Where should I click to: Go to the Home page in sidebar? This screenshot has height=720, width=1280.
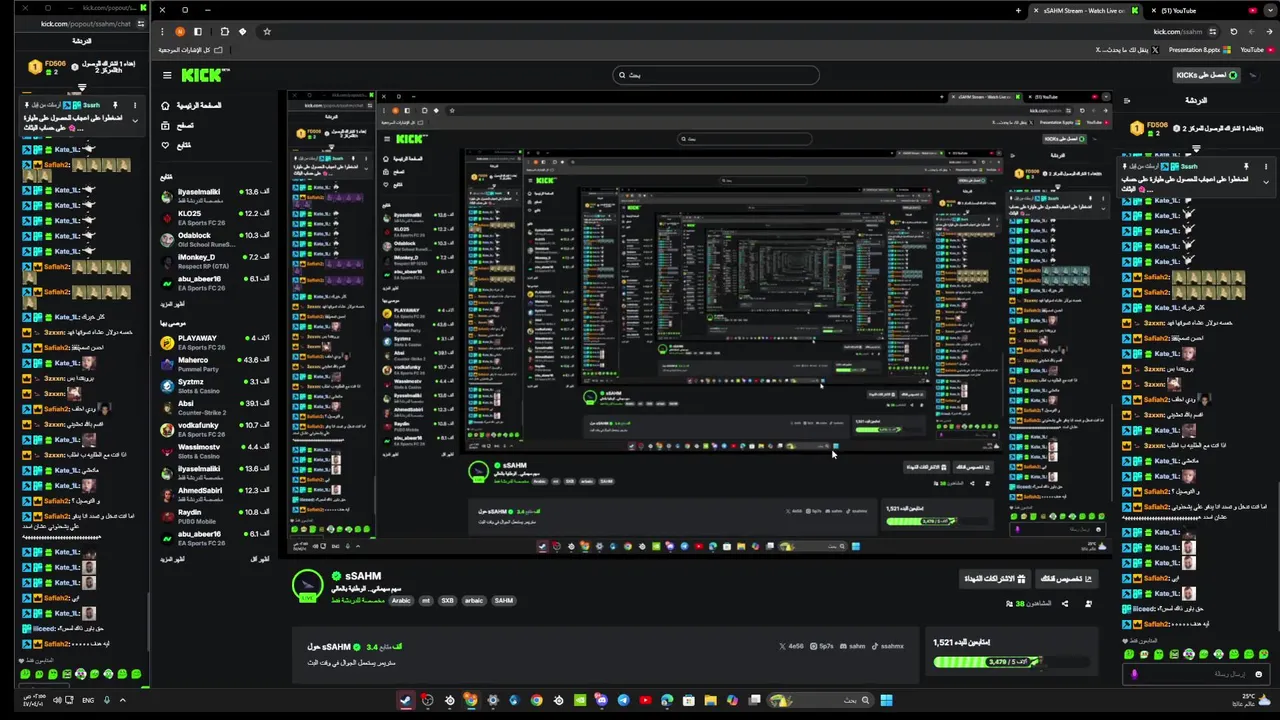coord(191,105)
